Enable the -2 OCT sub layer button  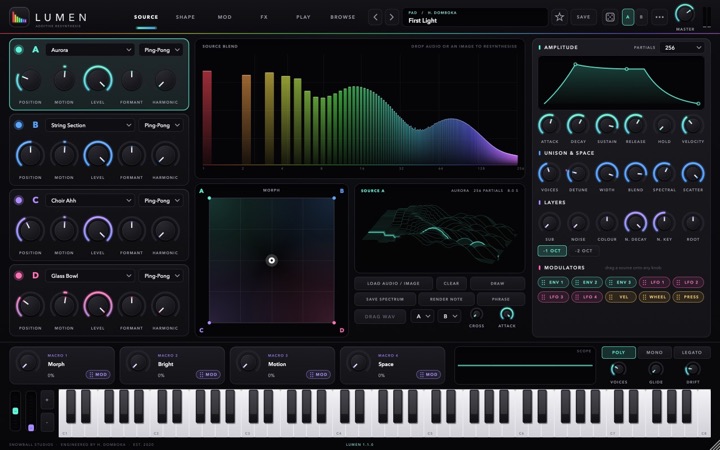pos(584,251)
